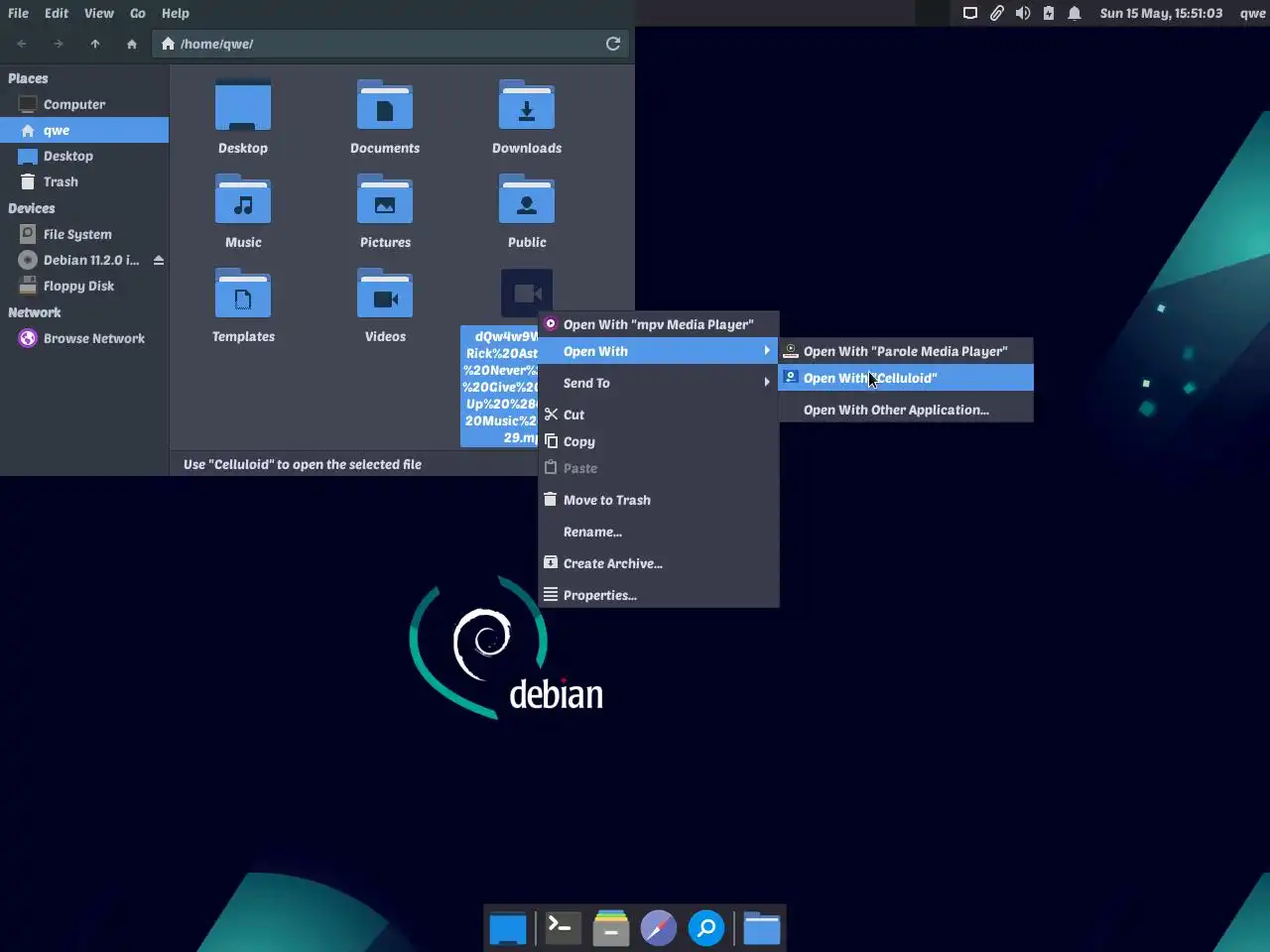Click the show desktop icon in dock
1270x952 pixels.
click(x=508, y=929)
